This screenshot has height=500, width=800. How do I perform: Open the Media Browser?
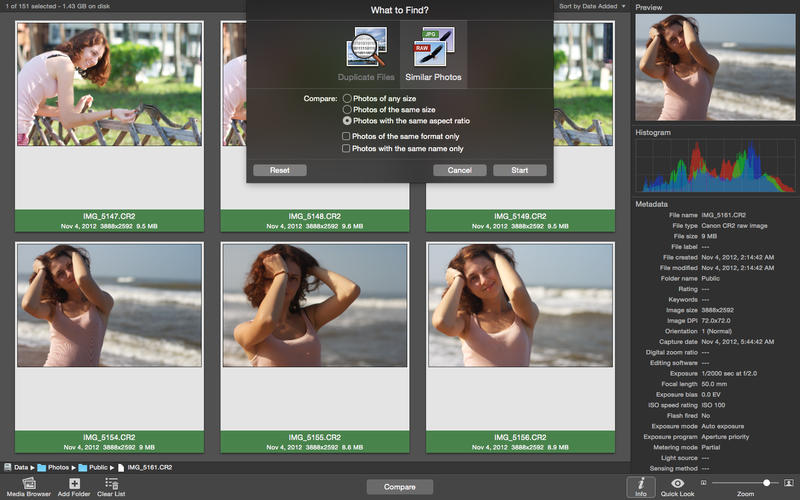tap(29, 483)
